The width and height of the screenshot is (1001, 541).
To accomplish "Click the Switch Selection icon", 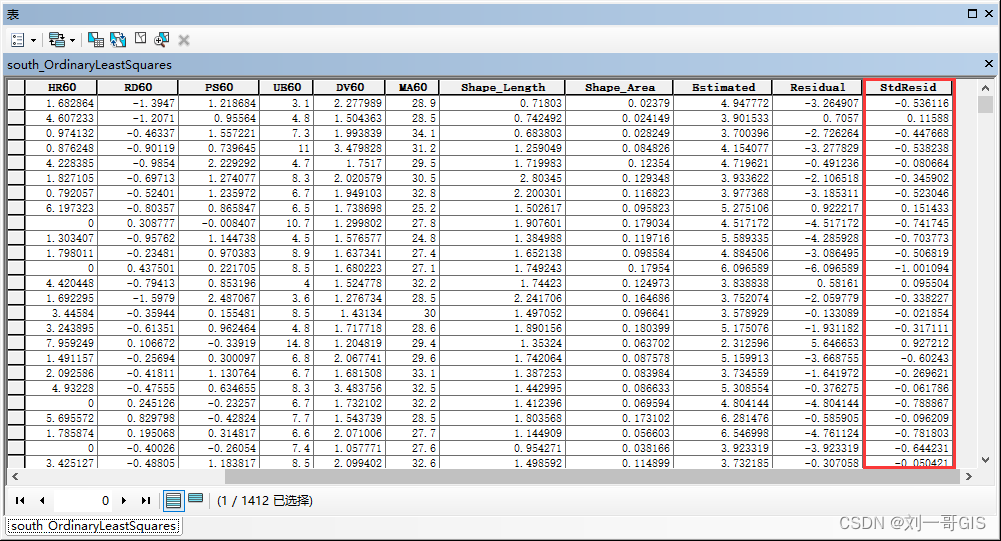I will click(x=118, y=40).
